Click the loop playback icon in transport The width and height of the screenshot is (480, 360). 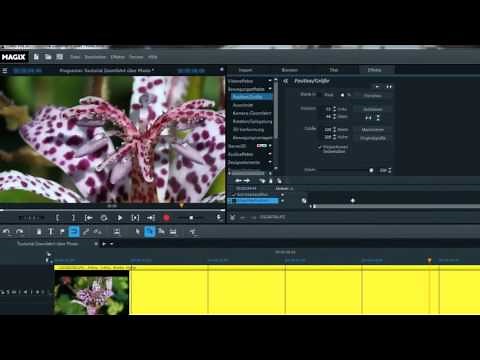104,218
